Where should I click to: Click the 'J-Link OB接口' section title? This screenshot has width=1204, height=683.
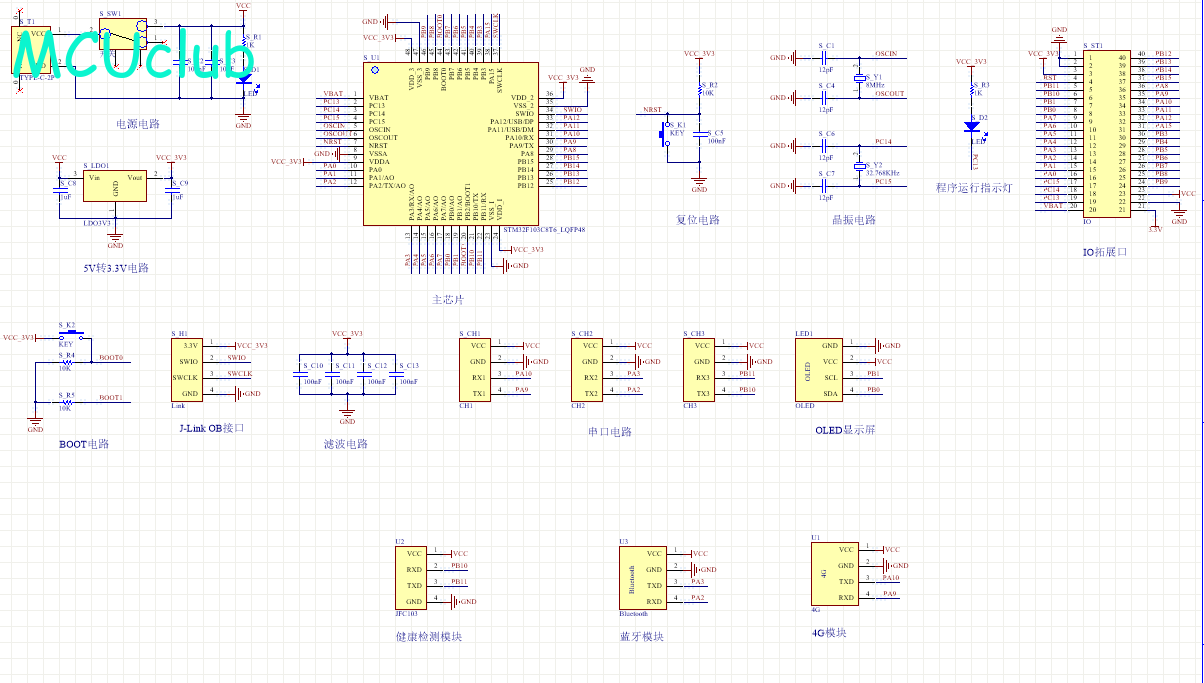click(212, 428)
